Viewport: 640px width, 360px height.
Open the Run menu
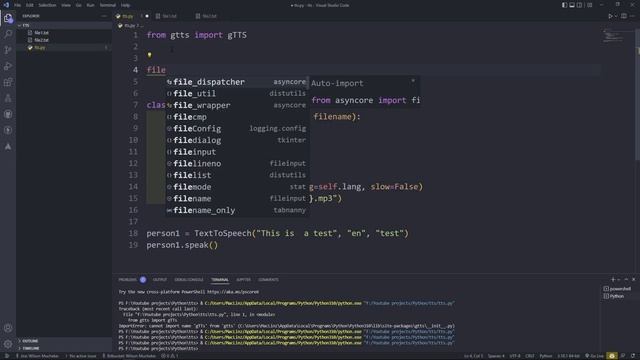tap(91, 5)
